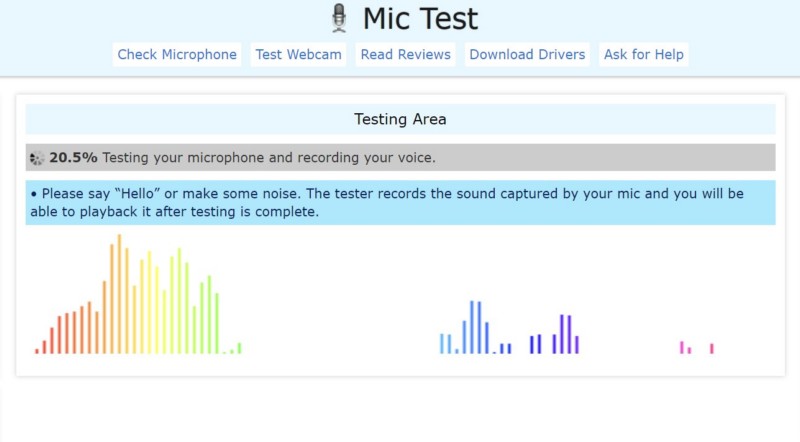Click Ask for Help link
The height and width of the screenshot is (442, 800).
click(x=644, y=54)
